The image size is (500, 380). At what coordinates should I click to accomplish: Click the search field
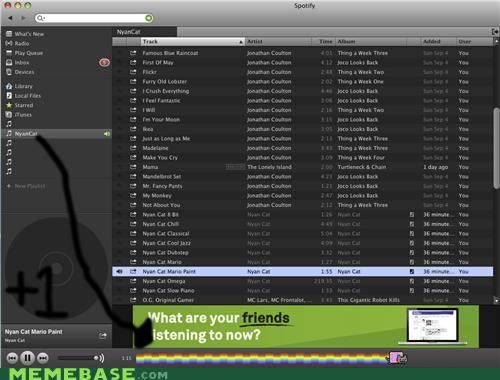point(94,18)
